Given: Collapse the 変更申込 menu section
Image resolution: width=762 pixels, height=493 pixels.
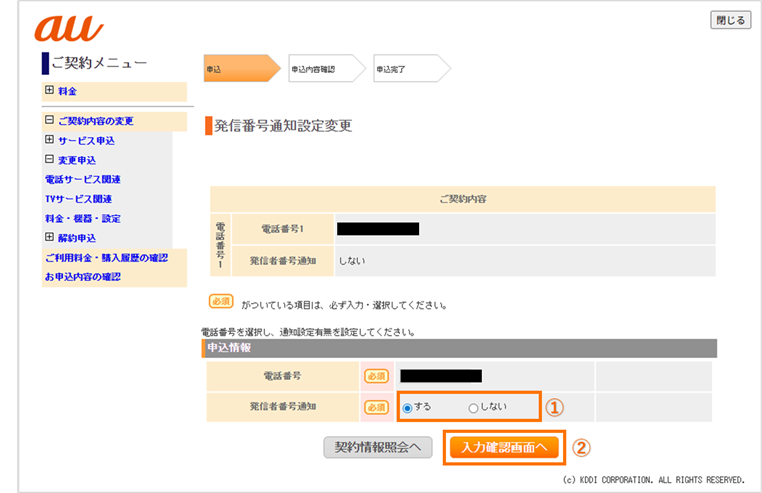Looking at the screenshot, I should click(x=49, y=160).
